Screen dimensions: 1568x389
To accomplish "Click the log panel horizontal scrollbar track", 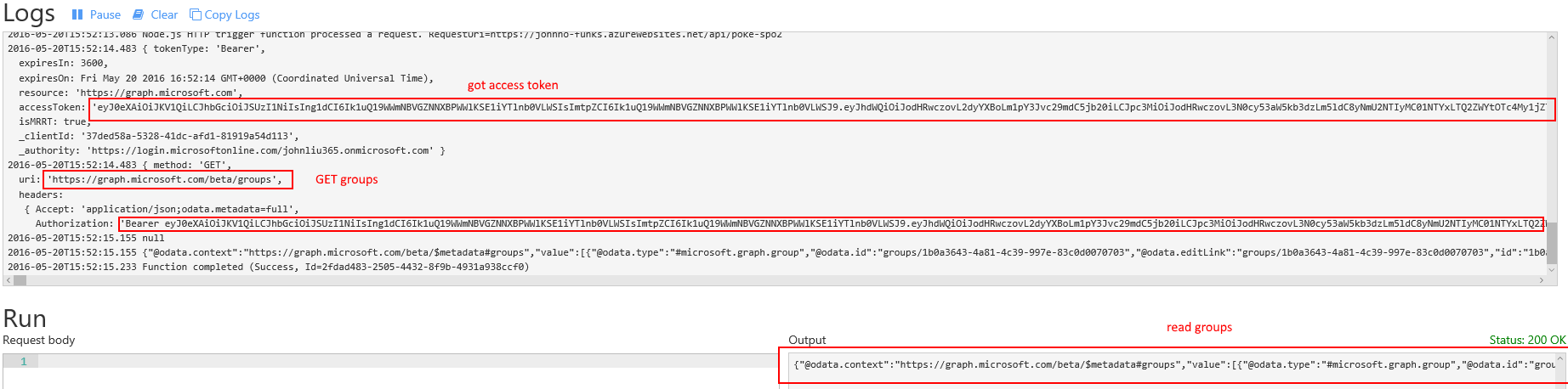I will 765,279.
